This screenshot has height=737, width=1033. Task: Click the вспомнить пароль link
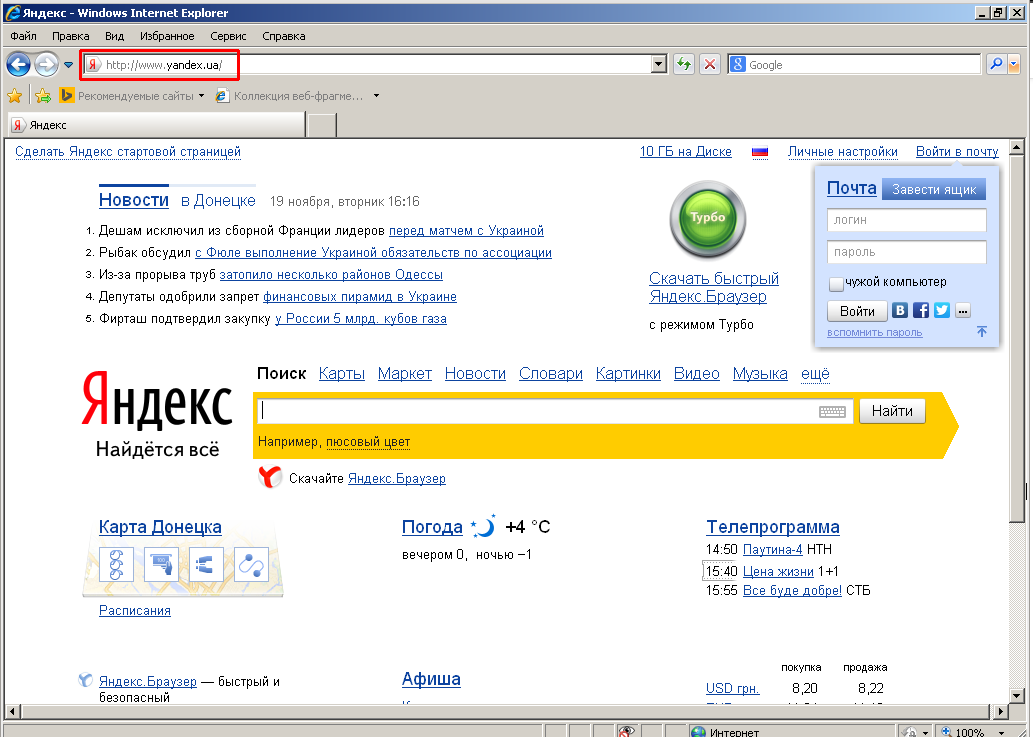[874, 333]
